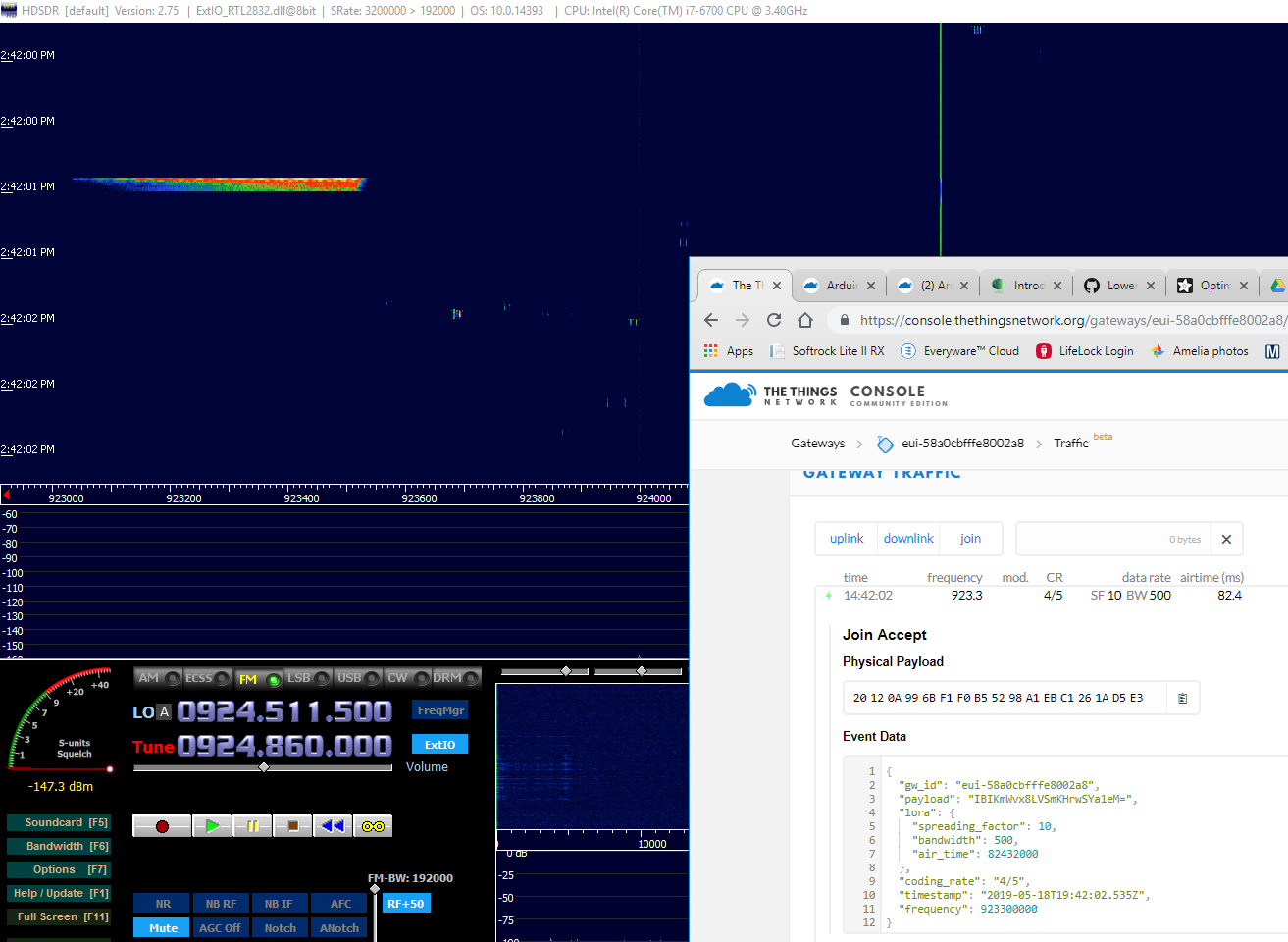Viewport: 1288px width, 942px height.
Task: Open the FreqMgr frequency manager
Action: click(x=440, y=710)
